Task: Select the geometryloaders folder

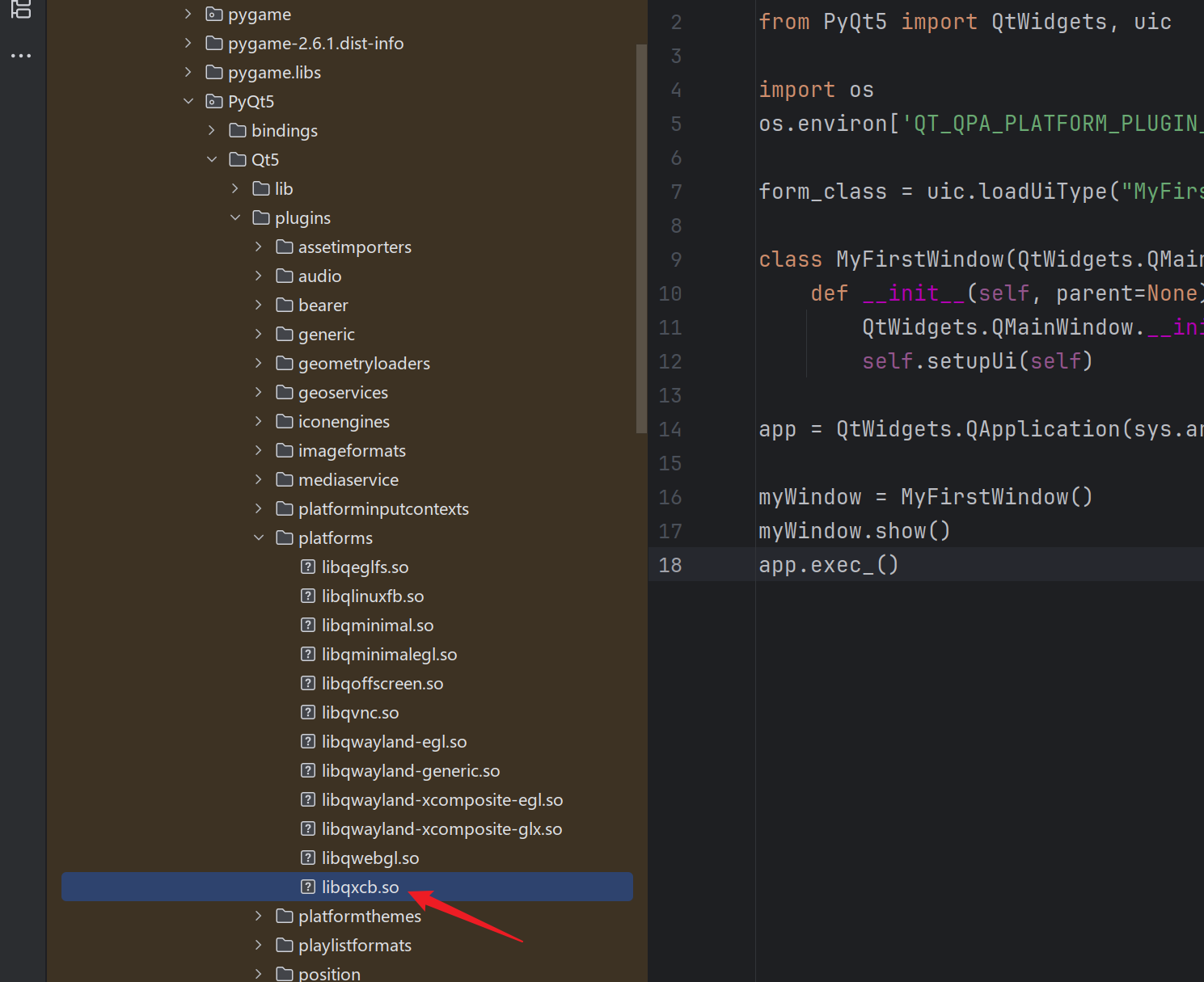Action: [364, 363]
